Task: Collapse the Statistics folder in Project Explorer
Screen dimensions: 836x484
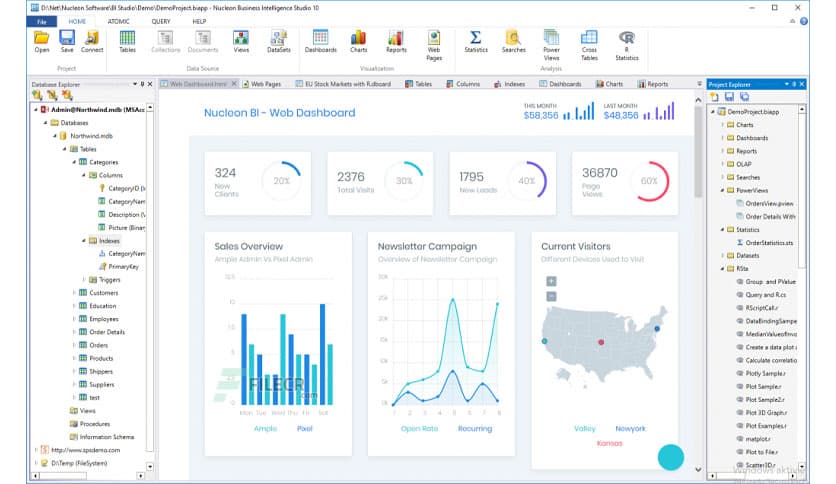Action: point(722,230)
